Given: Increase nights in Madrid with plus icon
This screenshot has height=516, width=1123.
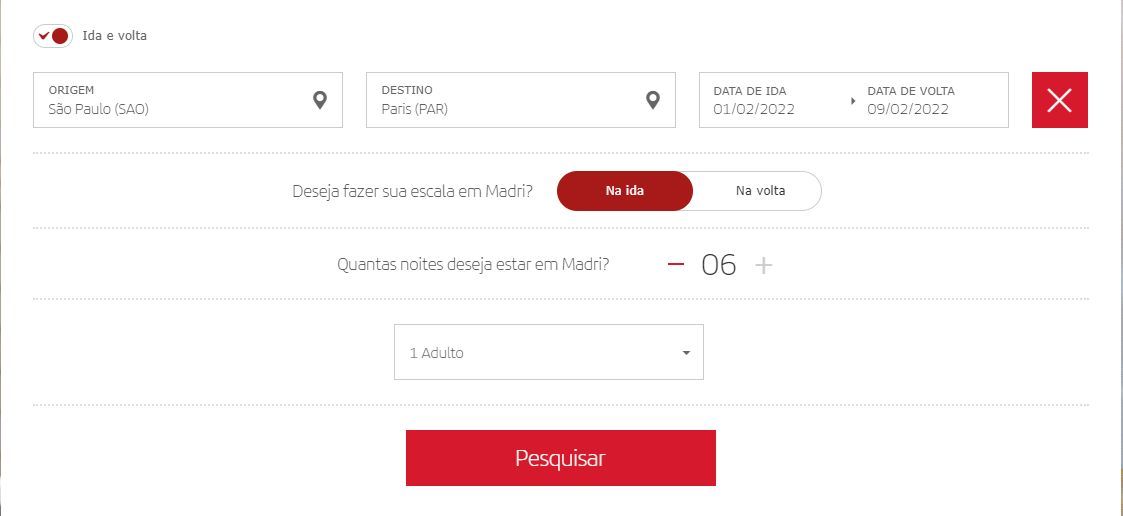Looking at the screenshot, I should [x=764, y=265].
